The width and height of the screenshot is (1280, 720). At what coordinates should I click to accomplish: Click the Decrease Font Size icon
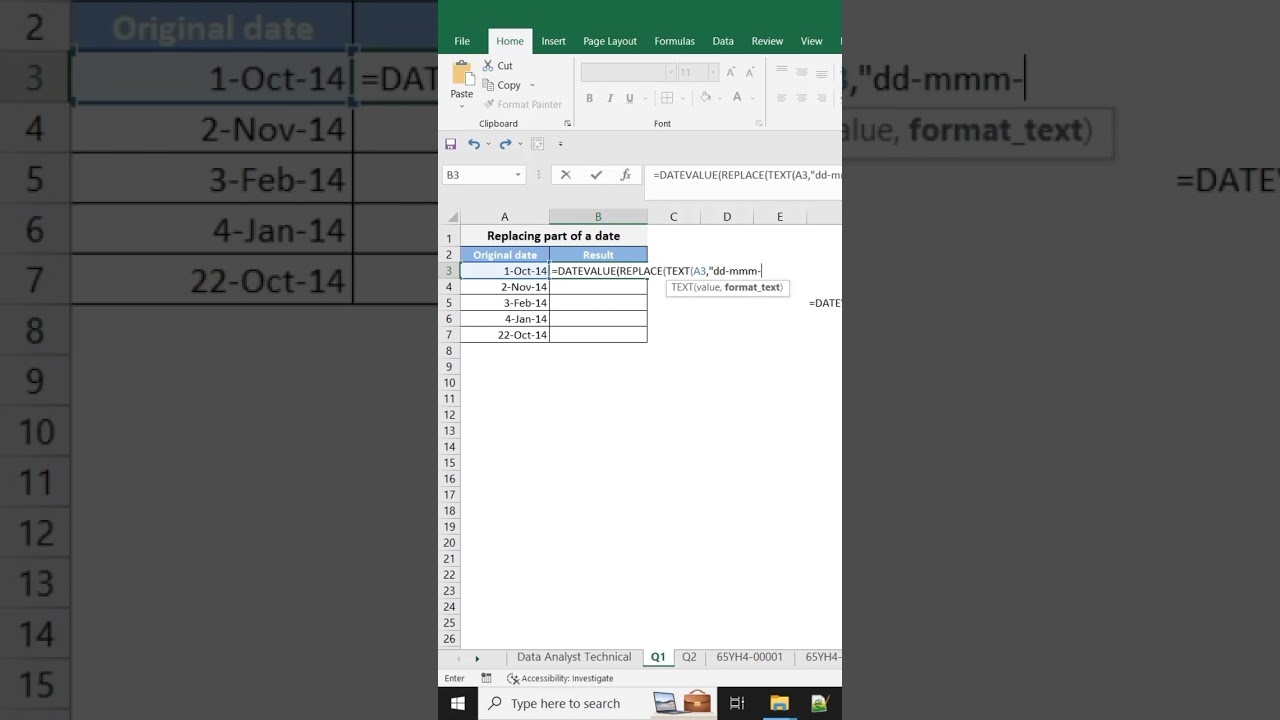click(x=750, y=72)
